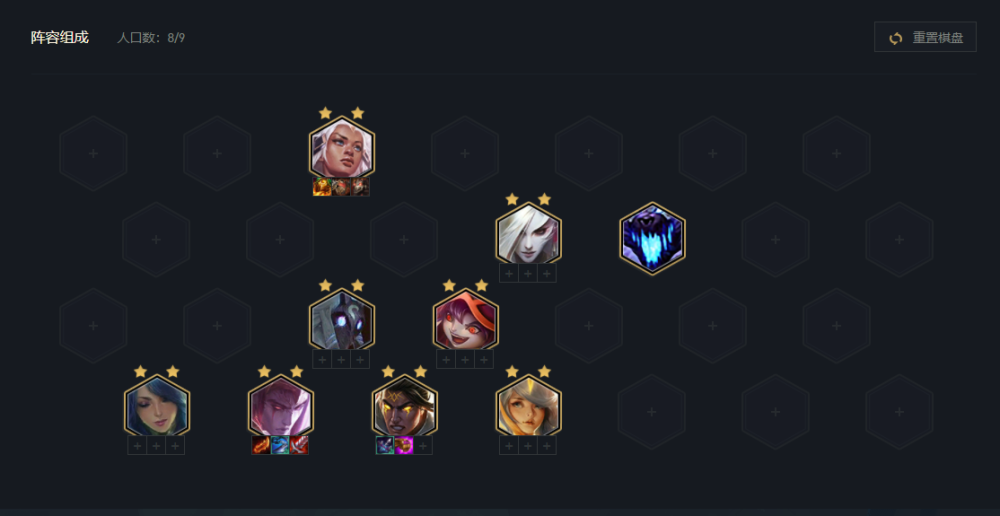This screenshot has width=1000, height=516.
Task: Click the blonde champion in the bottom row
Action: pos(529,408)
